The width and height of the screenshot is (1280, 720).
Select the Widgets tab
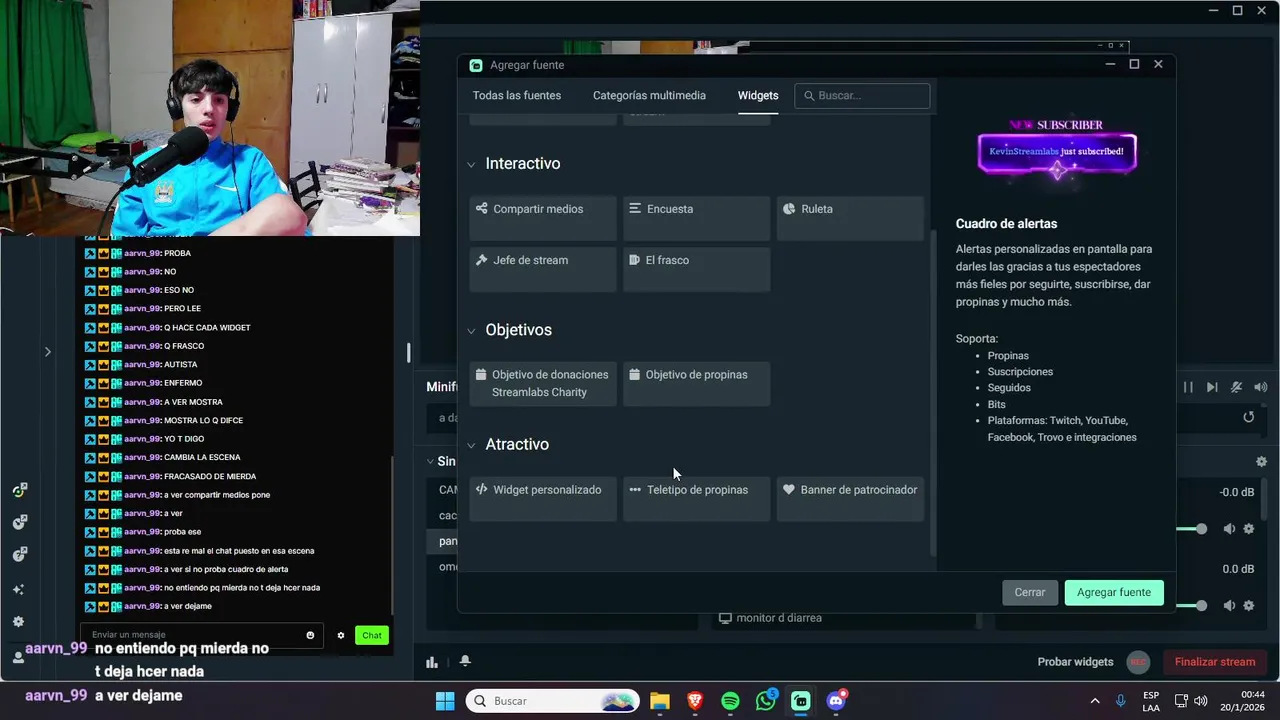tap(758, 95)
